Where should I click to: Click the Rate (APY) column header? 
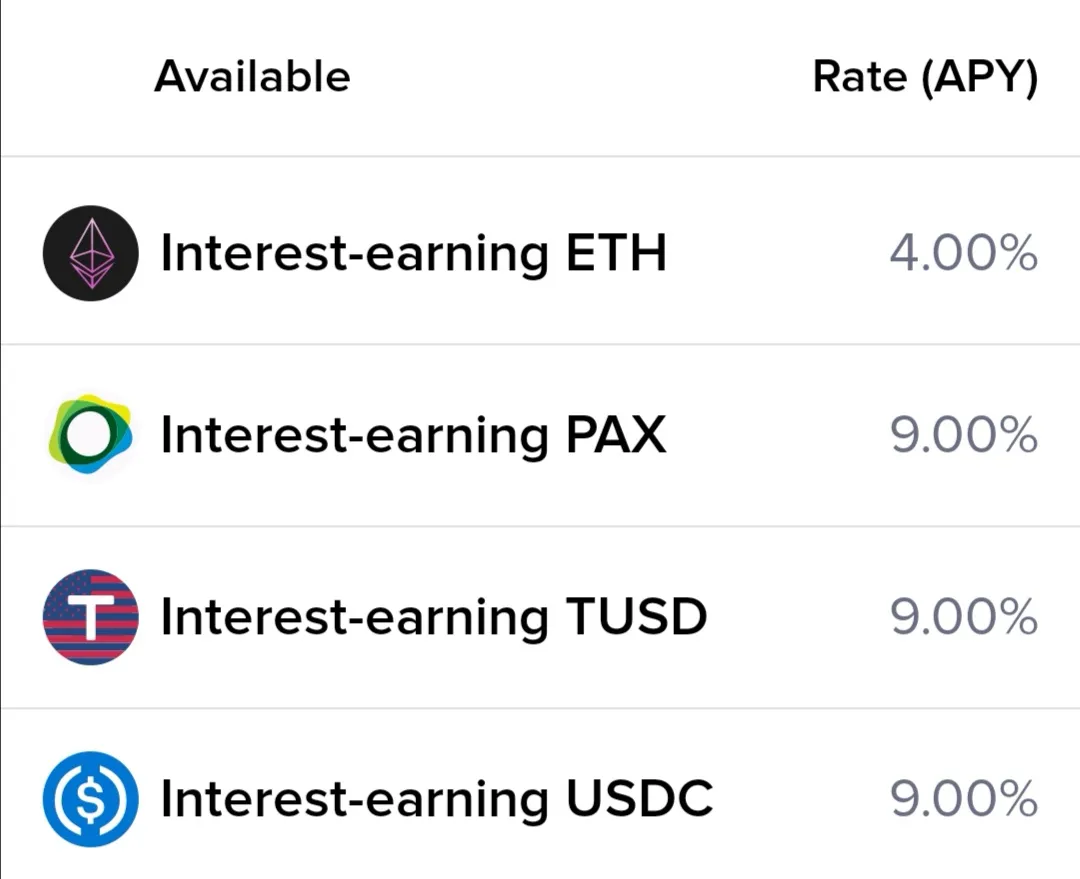(925, 77)
